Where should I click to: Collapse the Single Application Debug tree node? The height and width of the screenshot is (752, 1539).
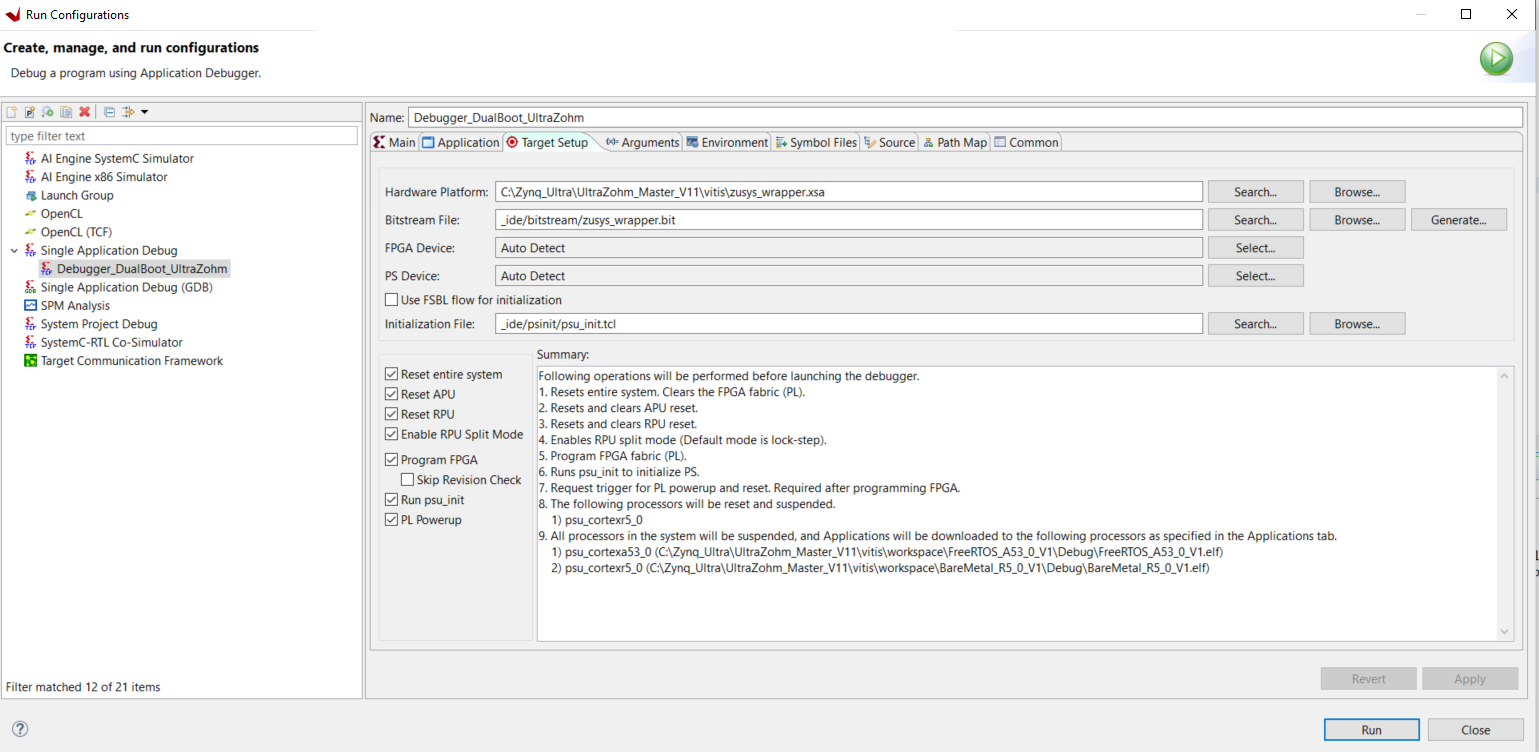coord(14,251)
